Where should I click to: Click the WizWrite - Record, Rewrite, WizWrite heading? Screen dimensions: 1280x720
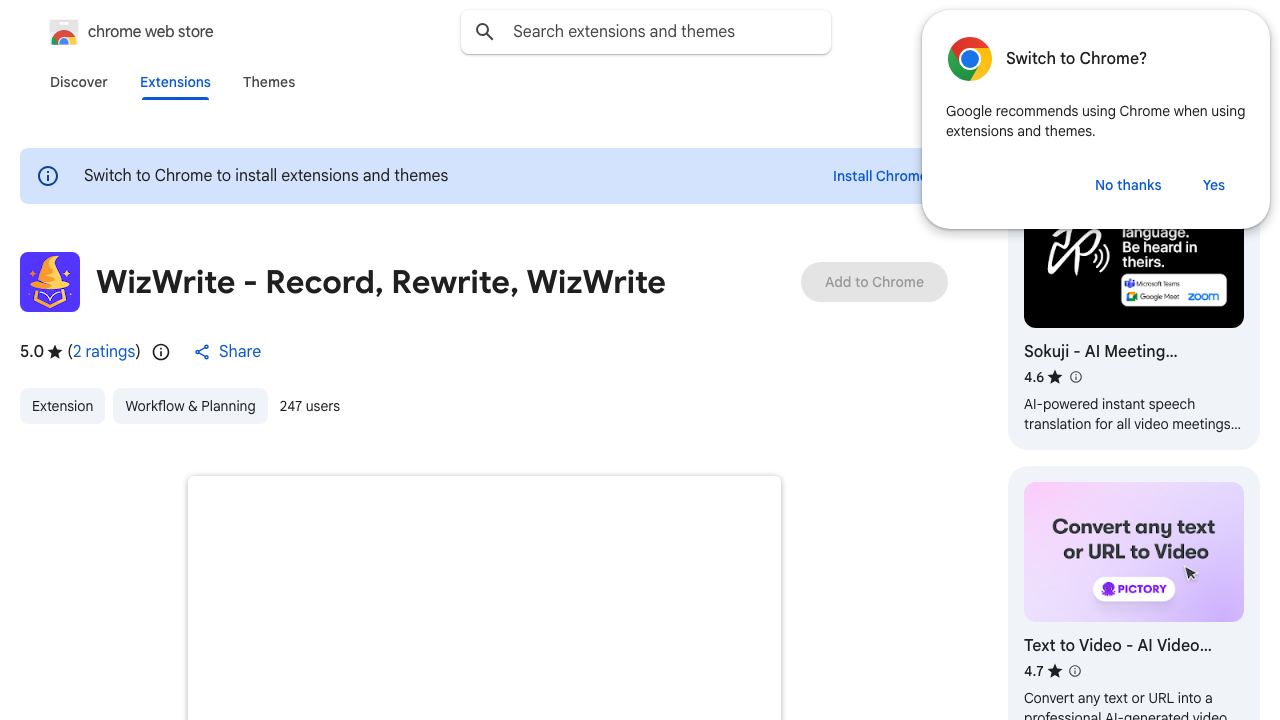point(381,282)
